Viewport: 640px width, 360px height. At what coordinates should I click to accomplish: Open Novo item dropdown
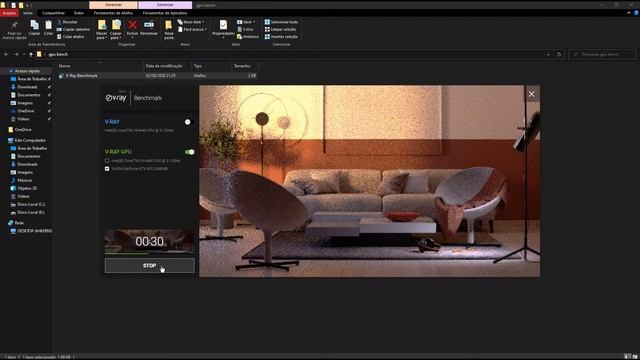click(x=191, y=22)
